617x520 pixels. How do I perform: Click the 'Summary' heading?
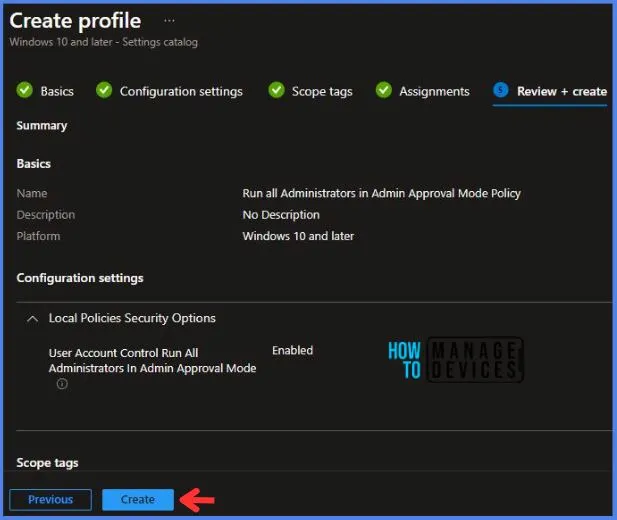pos(42,126)
